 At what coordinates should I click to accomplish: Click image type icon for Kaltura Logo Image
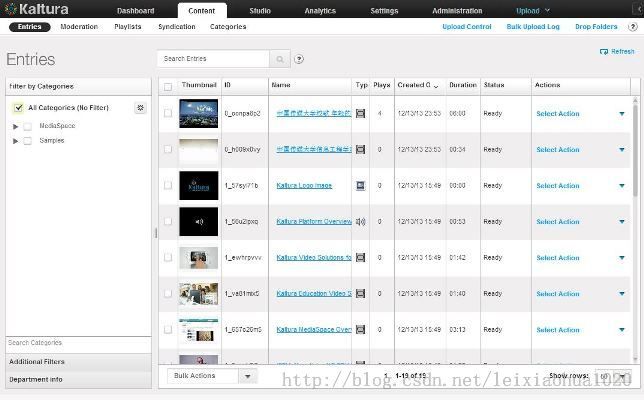click(360, 186)
